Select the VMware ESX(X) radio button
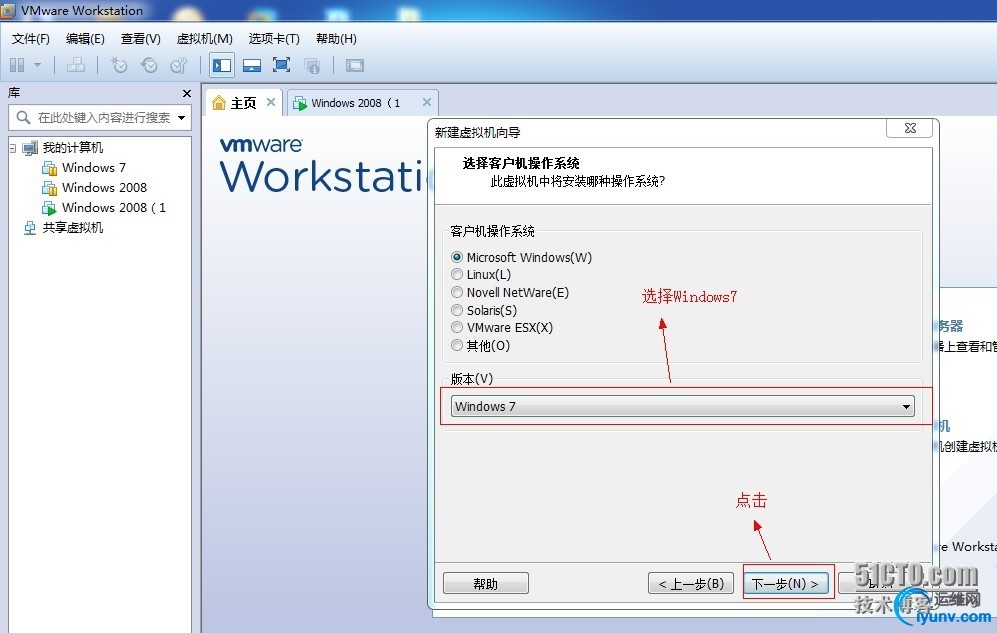 457,327
